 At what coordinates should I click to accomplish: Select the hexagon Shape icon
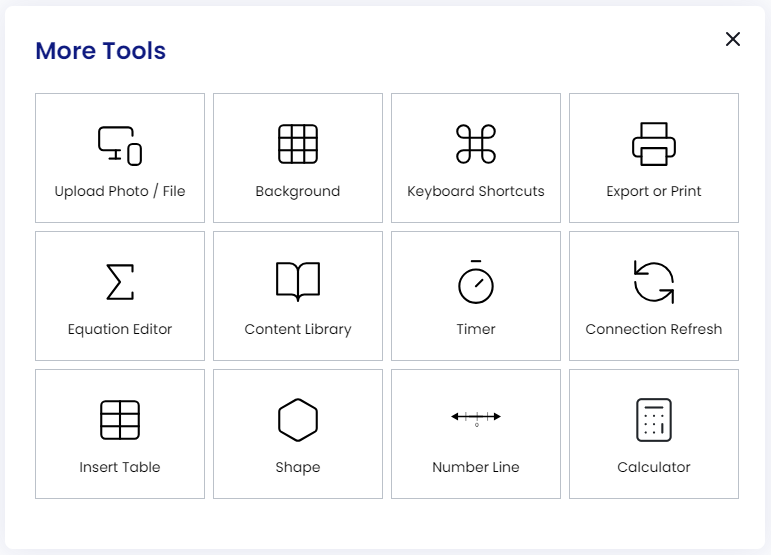(298, 420)
